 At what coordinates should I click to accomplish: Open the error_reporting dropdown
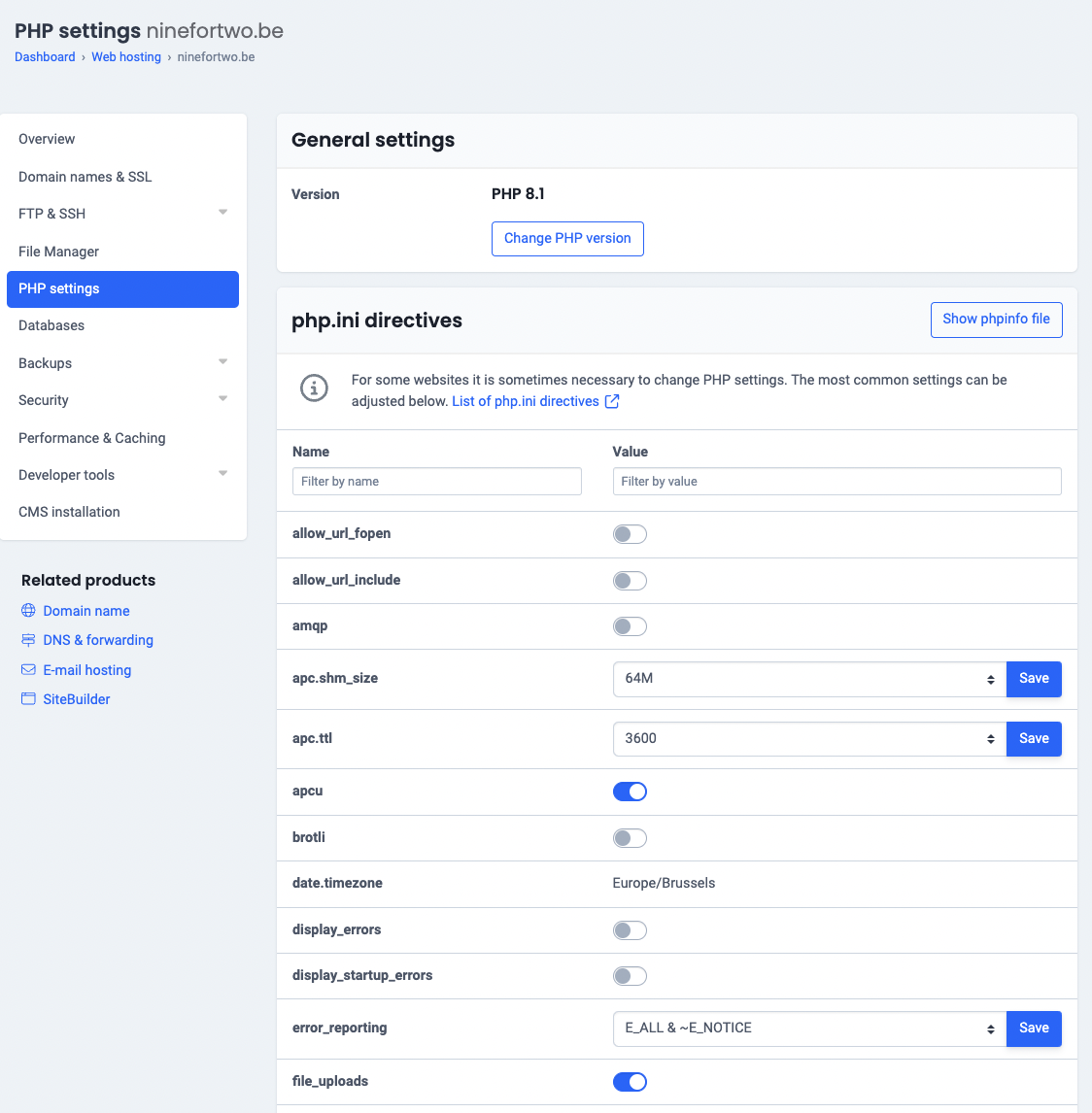808,1029
